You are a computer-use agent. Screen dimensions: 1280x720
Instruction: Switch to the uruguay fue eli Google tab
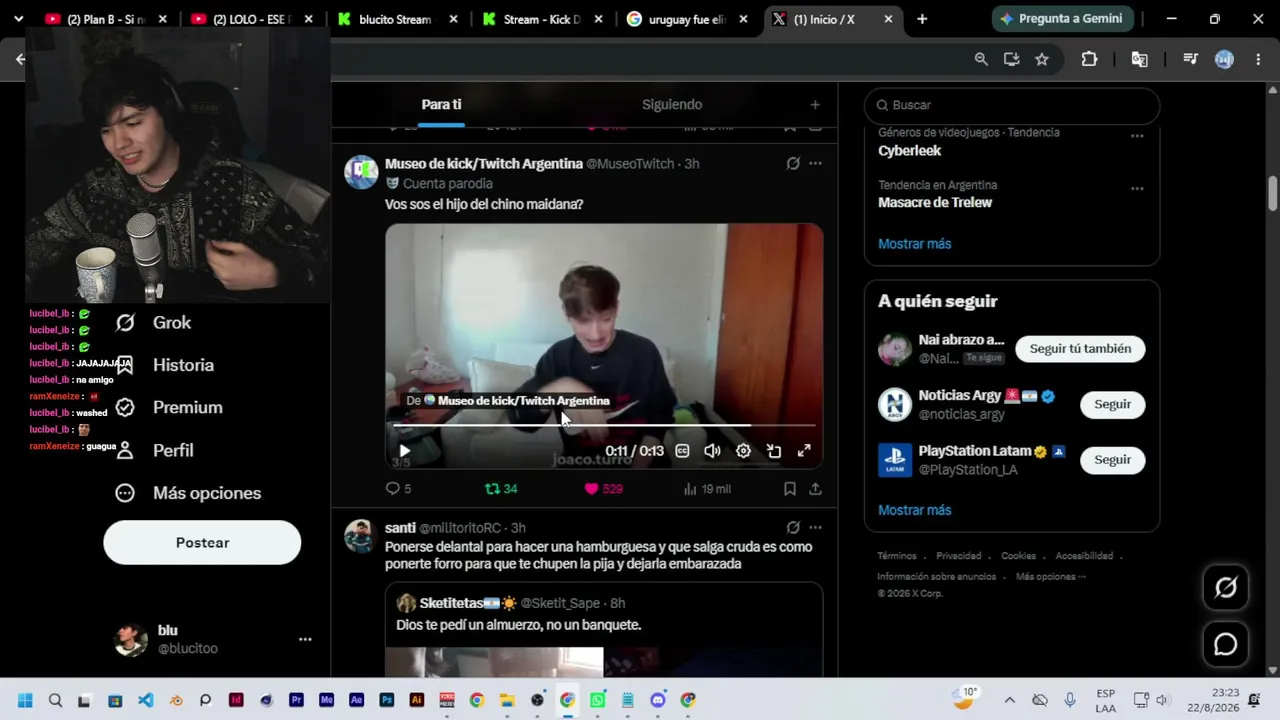tap(688, 19)
